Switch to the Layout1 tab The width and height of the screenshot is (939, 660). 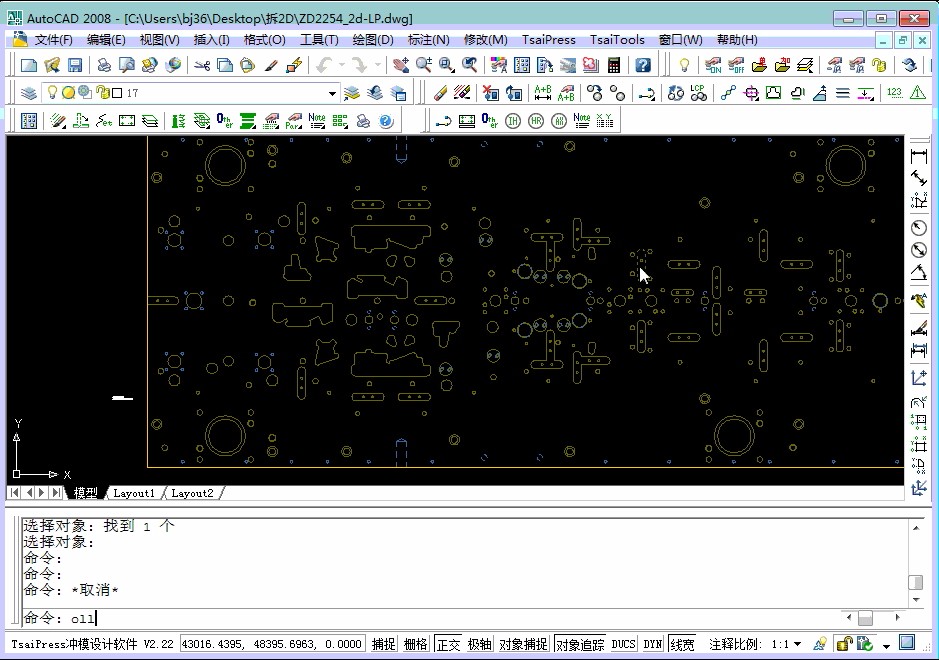(x=133, y=493)
